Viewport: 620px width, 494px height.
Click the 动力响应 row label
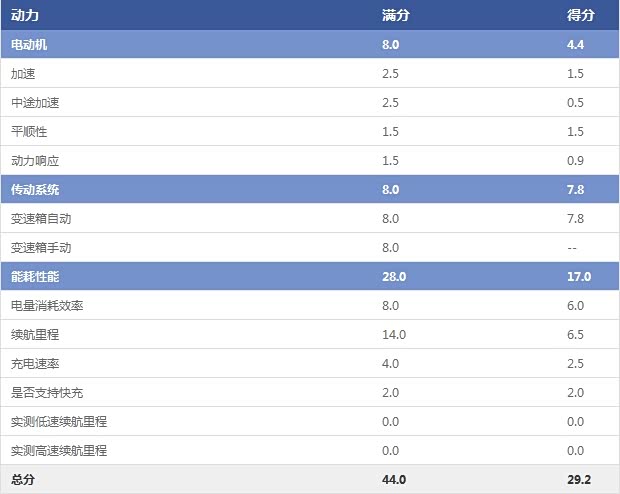[x=35, y=161]
